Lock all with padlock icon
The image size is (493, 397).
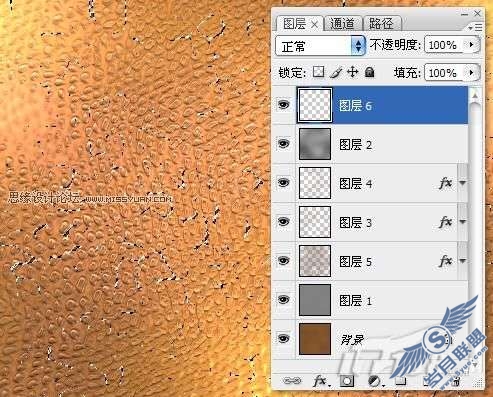point(369,72)
